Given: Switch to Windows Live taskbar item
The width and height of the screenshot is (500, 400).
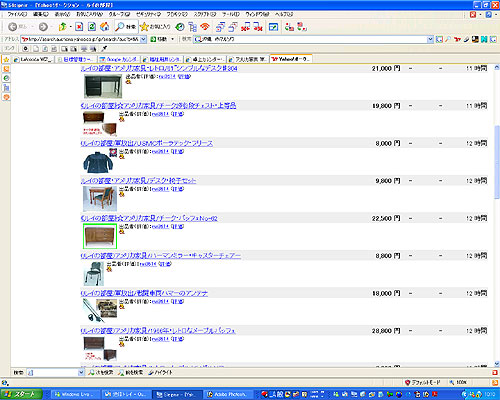Looking at the screenshot, I should (76, 394).
